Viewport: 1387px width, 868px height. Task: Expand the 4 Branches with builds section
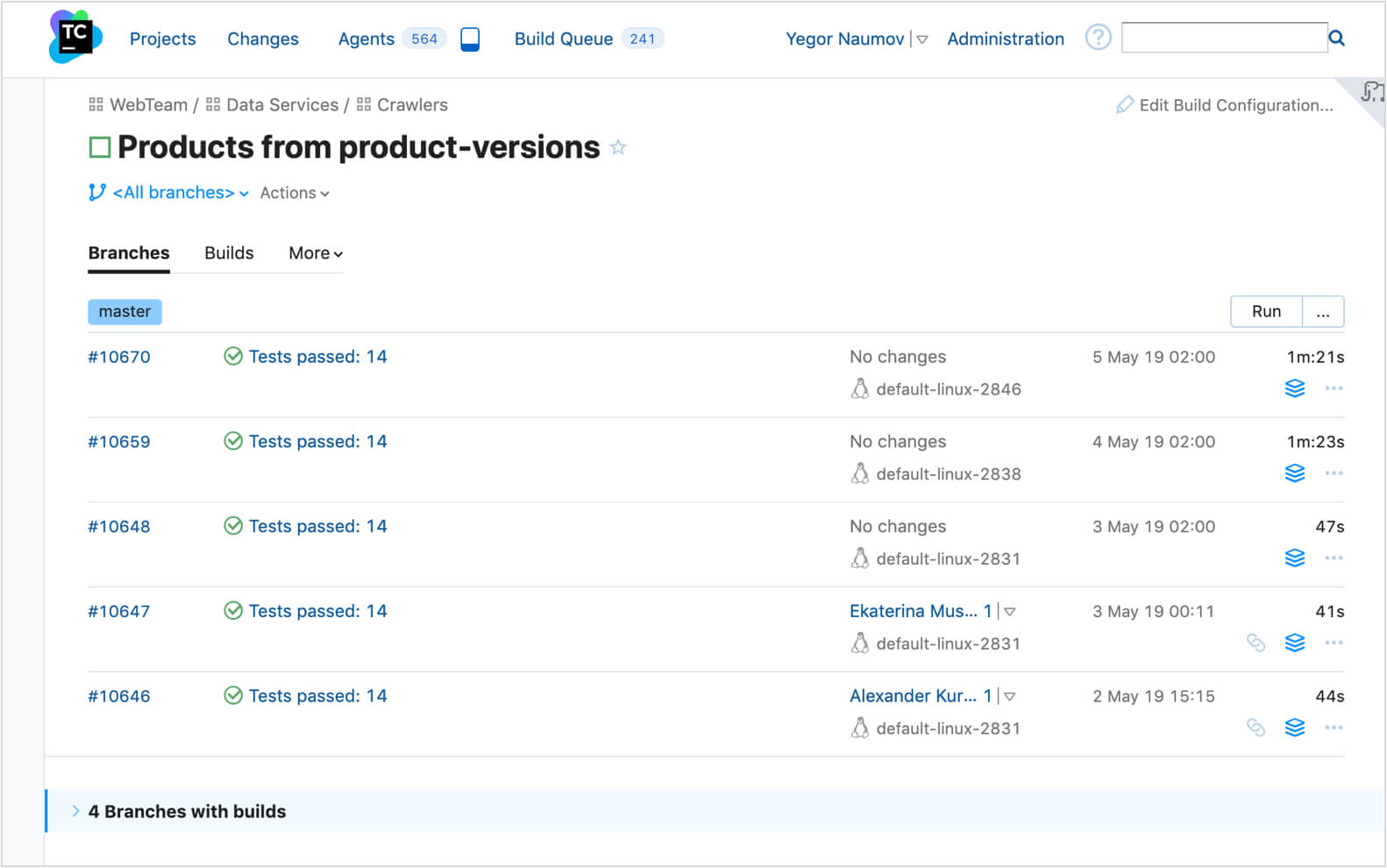pyautogui.click(x=76, y=811)
